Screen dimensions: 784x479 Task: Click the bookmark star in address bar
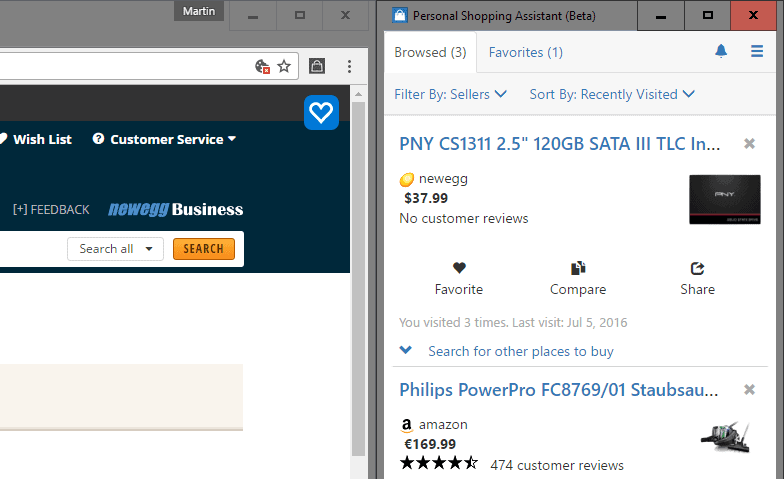[x=284, y=66]
